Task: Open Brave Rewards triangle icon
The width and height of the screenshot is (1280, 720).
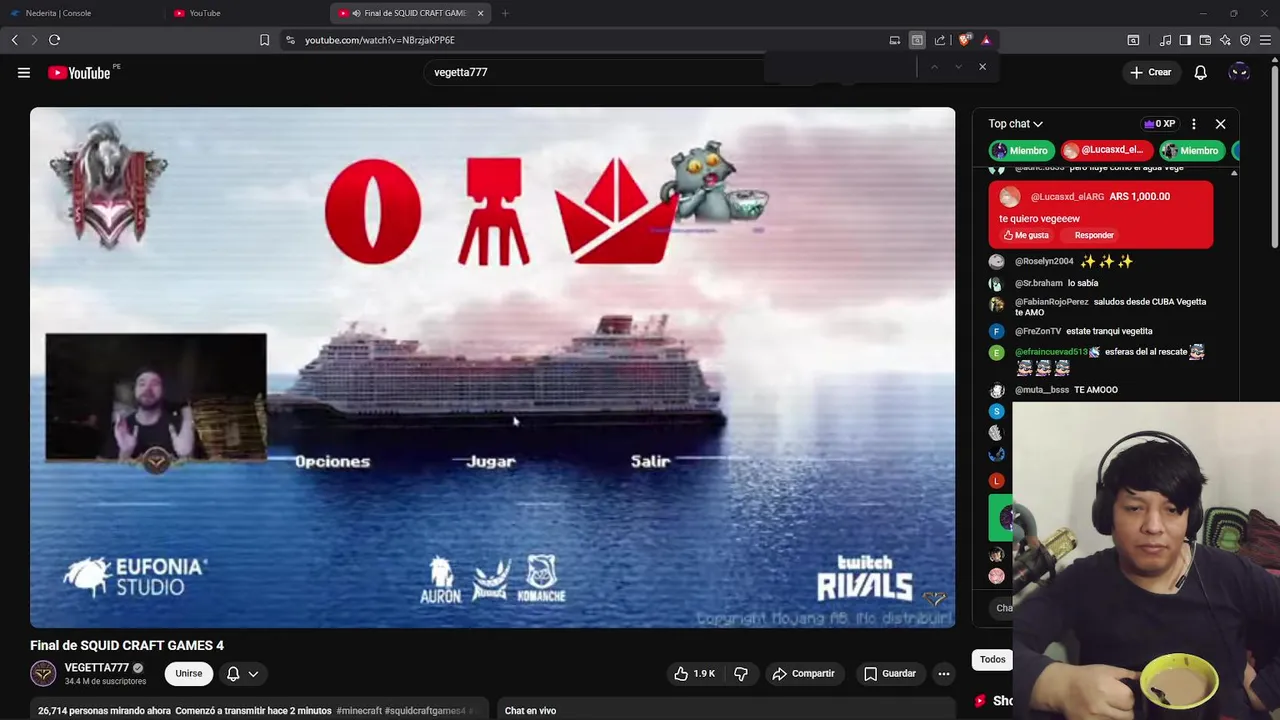Action: tap(986, 40)
